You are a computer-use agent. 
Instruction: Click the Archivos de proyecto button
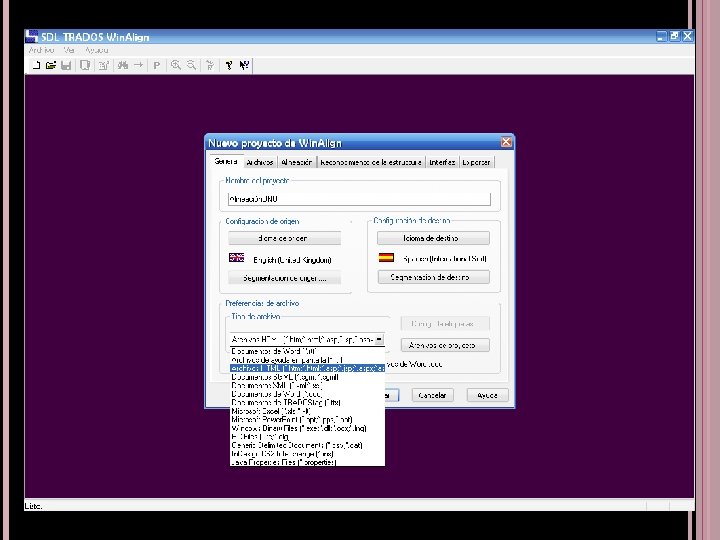tap(445, 345)
